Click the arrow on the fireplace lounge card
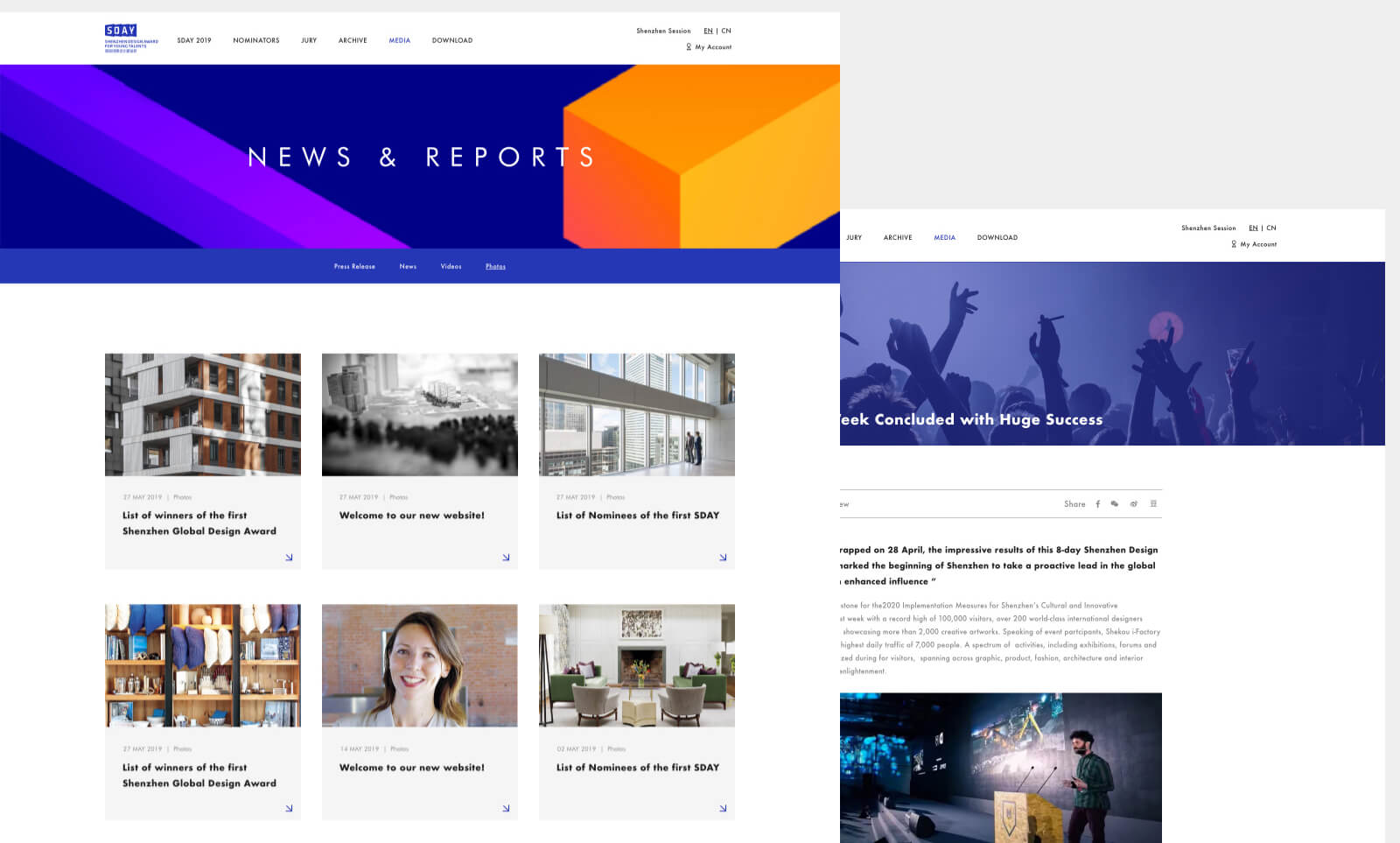This screenshot has width=1400, height=843. pyautogui.click(x=723, y=809)
